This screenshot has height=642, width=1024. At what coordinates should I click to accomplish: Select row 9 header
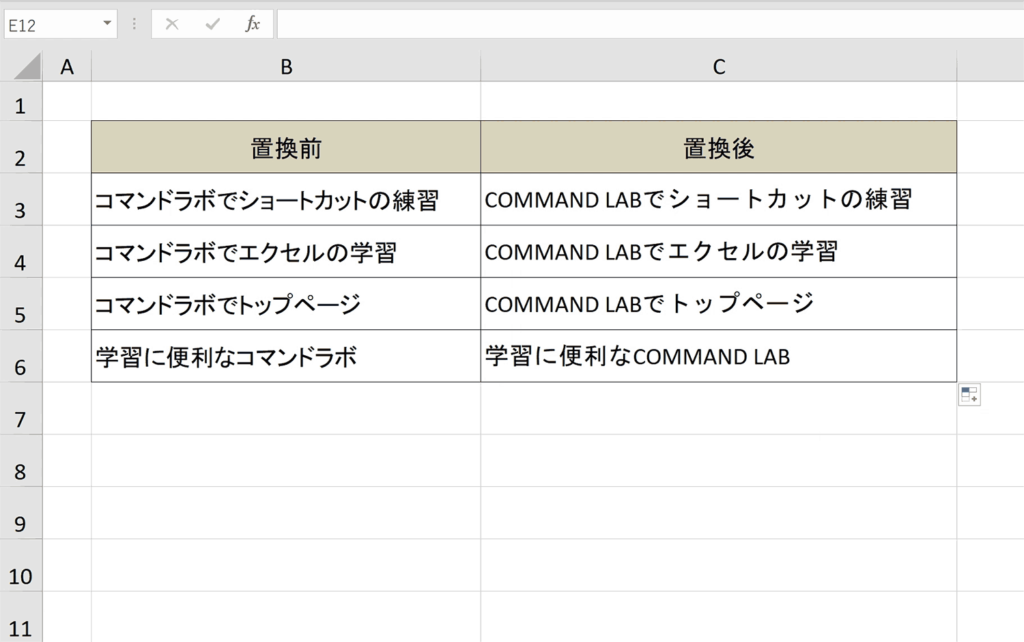pyautogui.click(x=21, y=513)
